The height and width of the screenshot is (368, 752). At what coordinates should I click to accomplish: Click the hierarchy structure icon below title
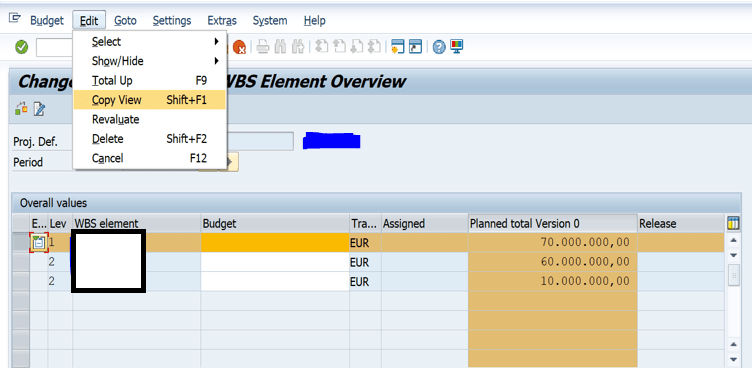[x=21, y=109]
